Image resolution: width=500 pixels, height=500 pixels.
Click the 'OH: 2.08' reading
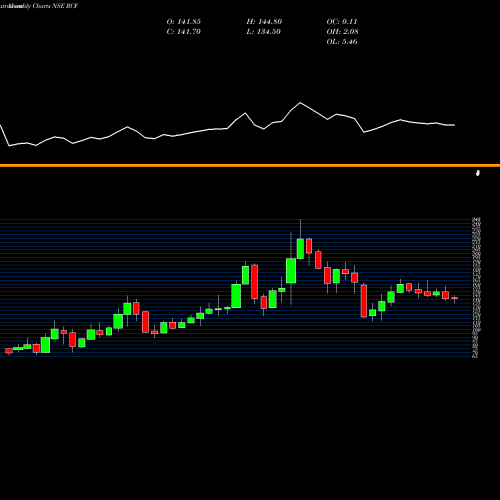(343, 32)
